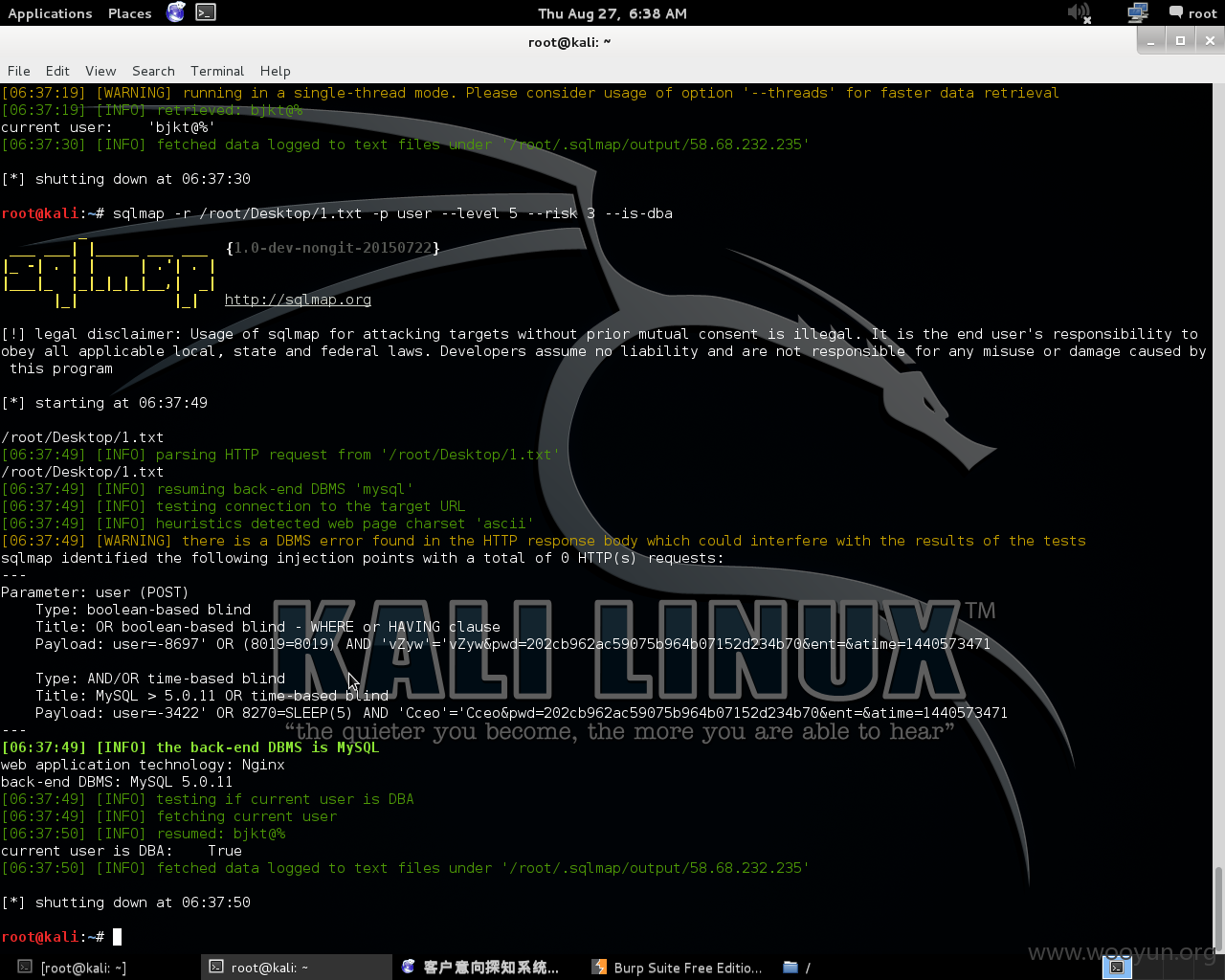
Task: Click the 1.0-dev-nongit-20150722 version text
Action: click(x=333, y=248)
